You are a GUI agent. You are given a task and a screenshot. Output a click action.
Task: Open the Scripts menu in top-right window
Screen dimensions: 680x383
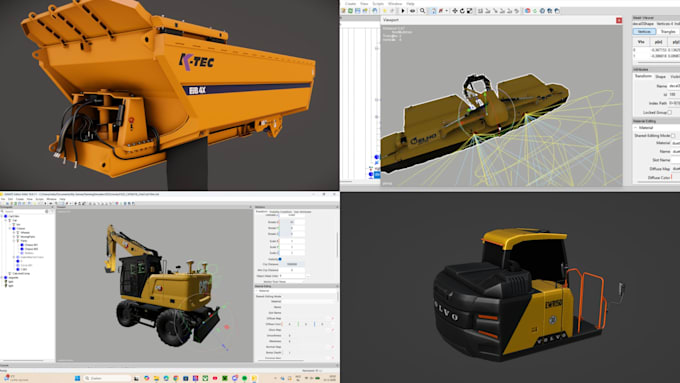tap(378, 3)
